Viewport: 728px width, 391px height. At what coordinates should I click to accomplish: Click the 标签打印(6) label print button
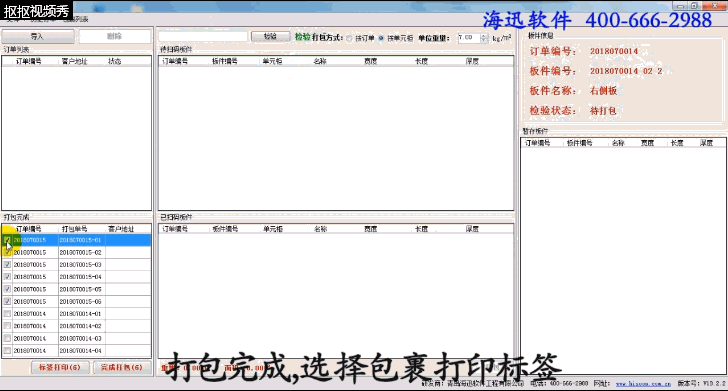tap(59, 367)
